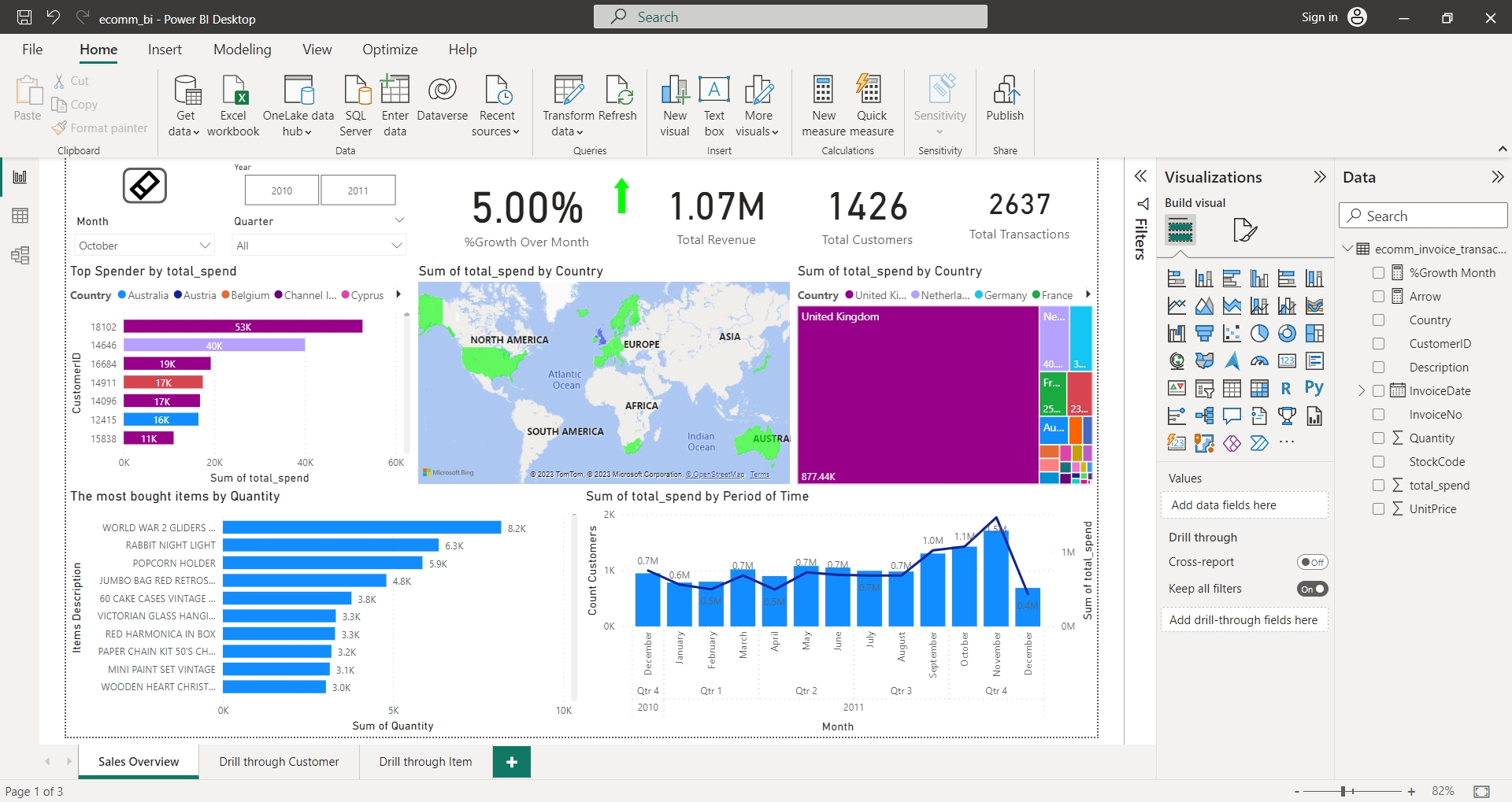The image size is (1512, 802).
Task: Choose the Matrix visual icon
Action: coord(1259,389)
